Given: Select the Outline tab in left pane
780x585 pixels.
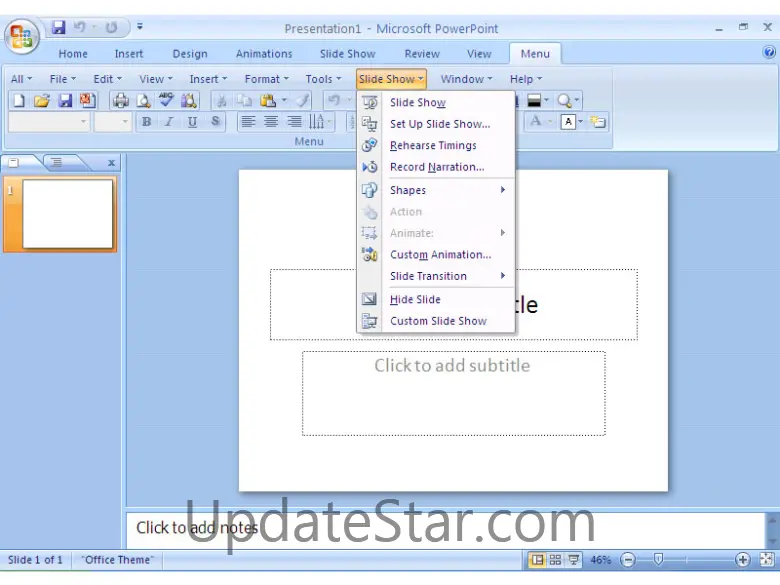Looking at the screenshot, I should (x=57, y=163).
